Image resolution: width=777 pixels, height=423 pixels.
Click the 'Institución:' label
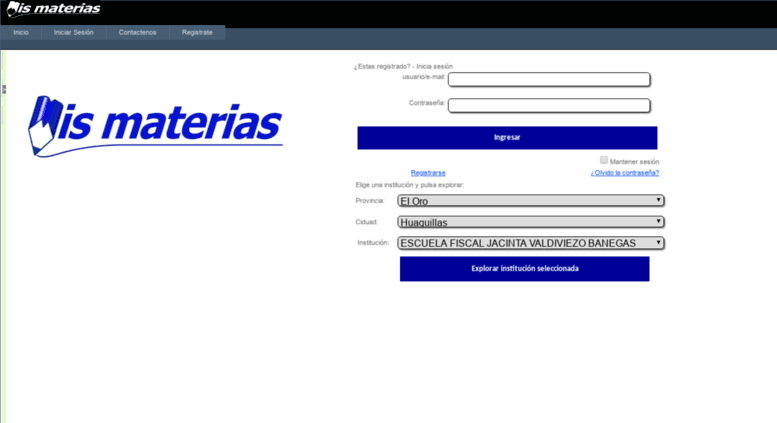coord(373,243)
